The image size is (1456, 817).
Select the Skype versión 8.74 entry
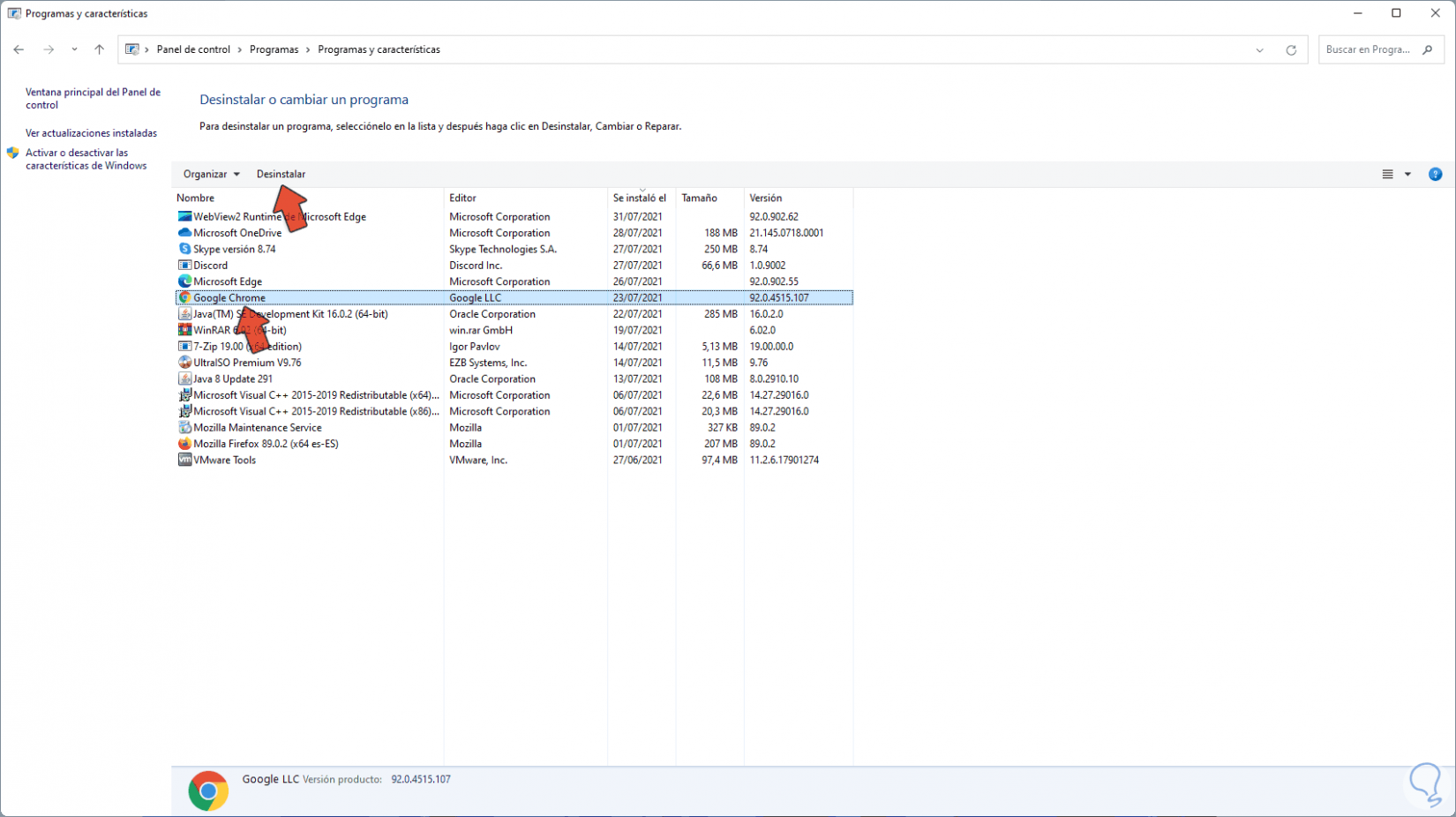point(235,249)
